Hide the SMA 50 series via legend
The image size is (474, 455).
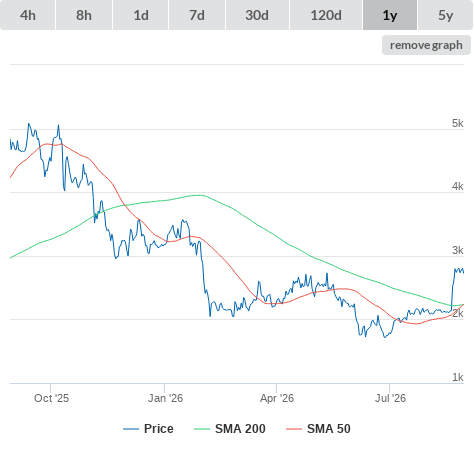click(x=329, y=429)
